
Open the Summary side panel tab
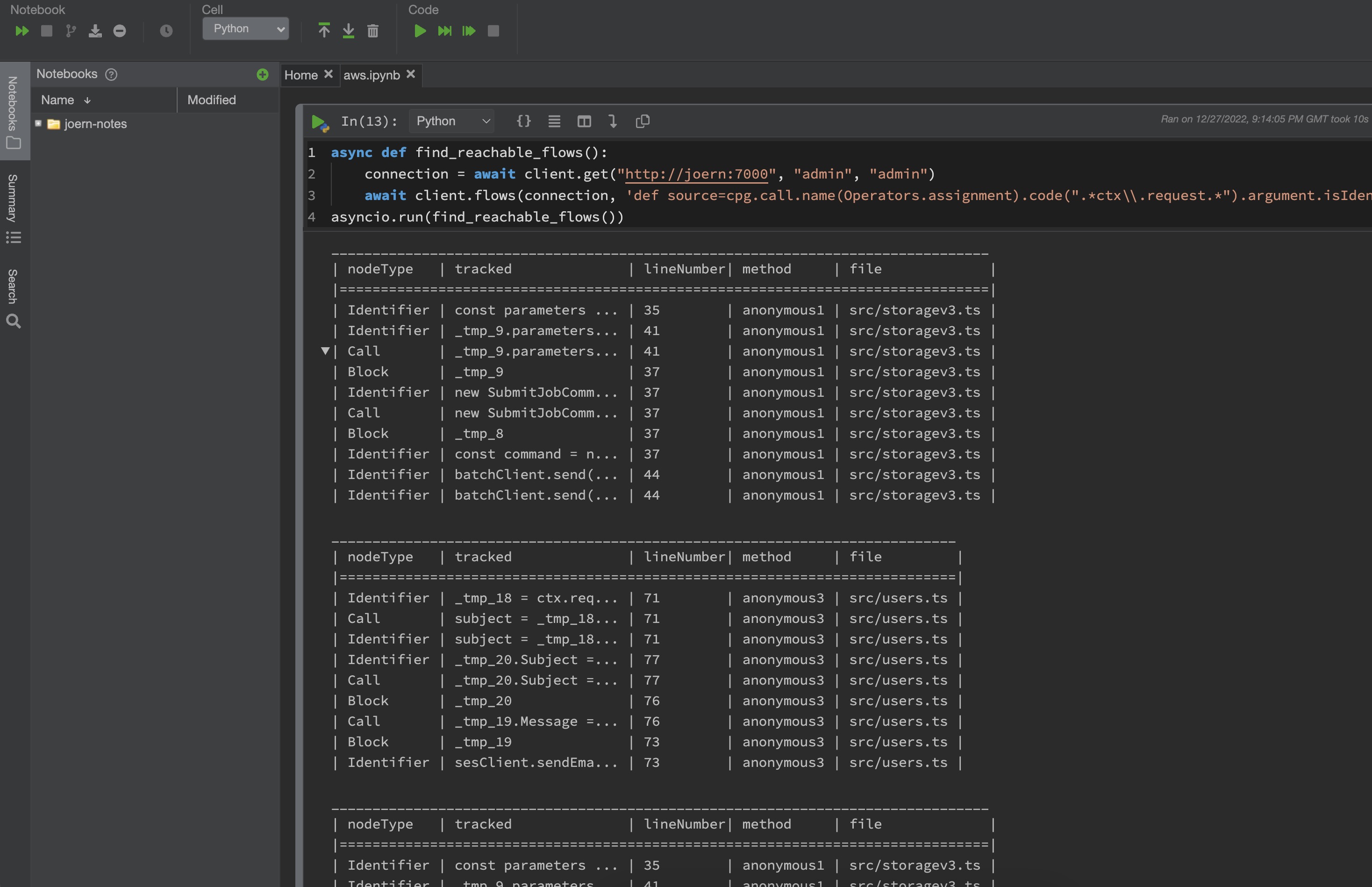pyautogui.click(x=13, y=199)
